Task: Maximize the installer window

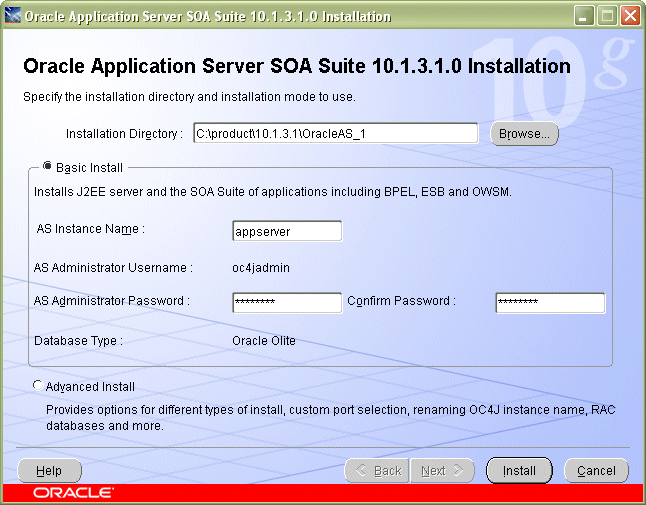Action: [x=607, y=16]
